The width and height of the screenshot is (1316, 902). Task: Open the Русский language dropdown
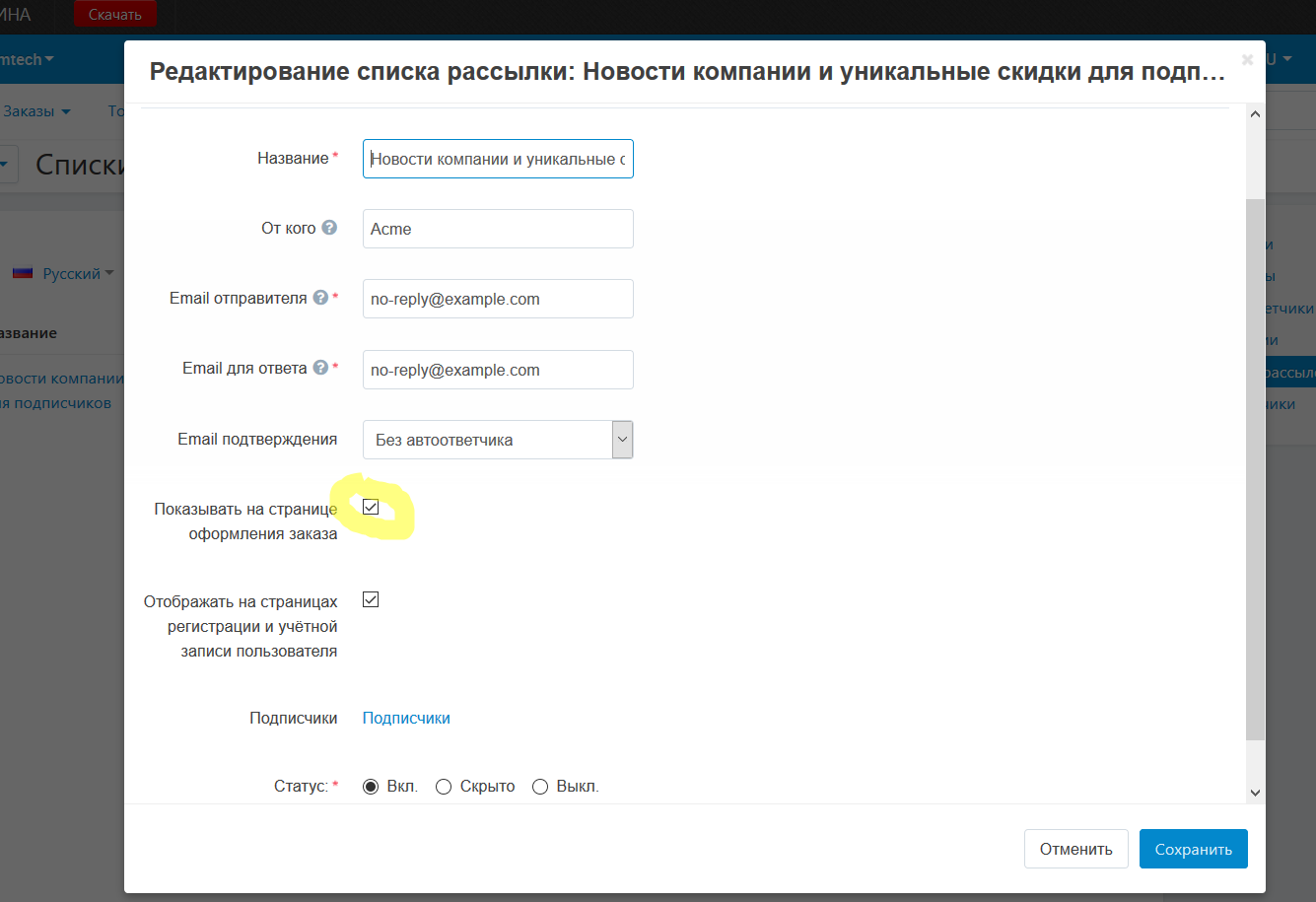click(x=78, y=273)
